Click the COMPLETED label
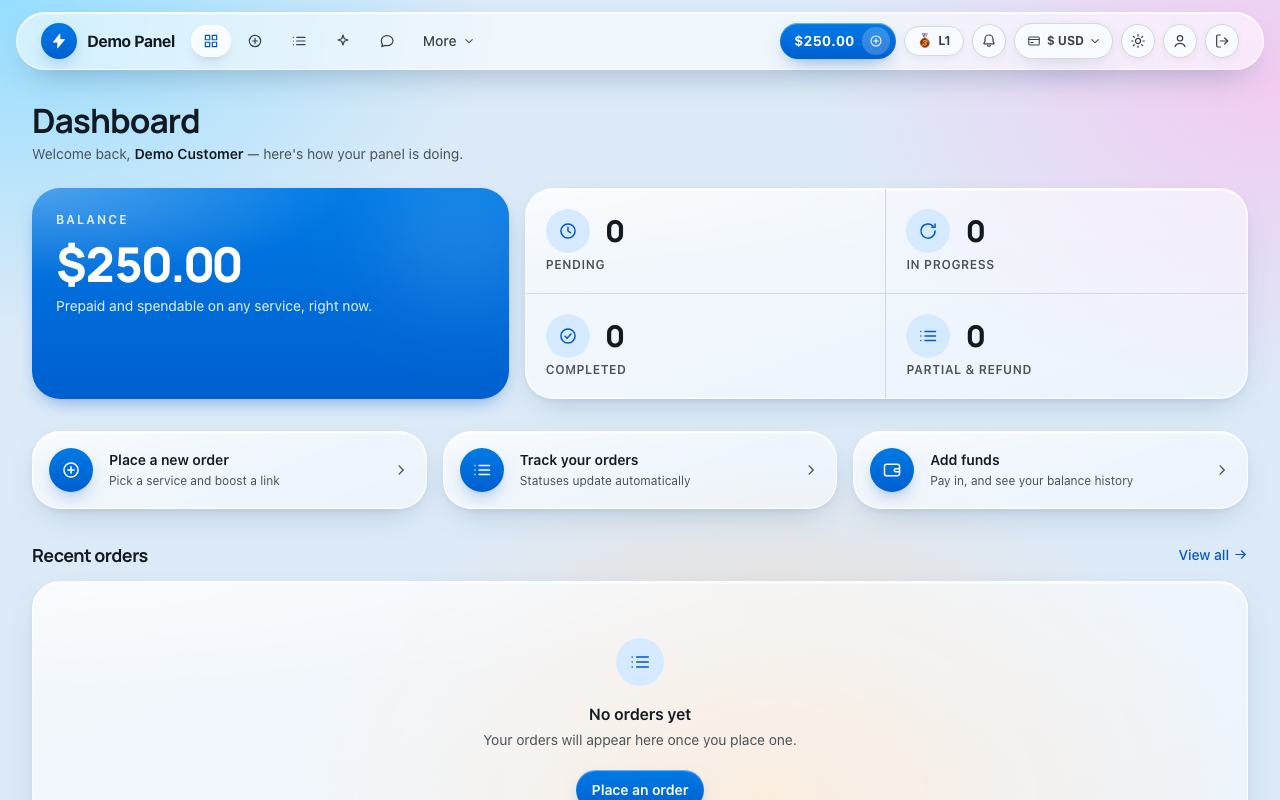The image size is (1280, 800). click(586, 370)
